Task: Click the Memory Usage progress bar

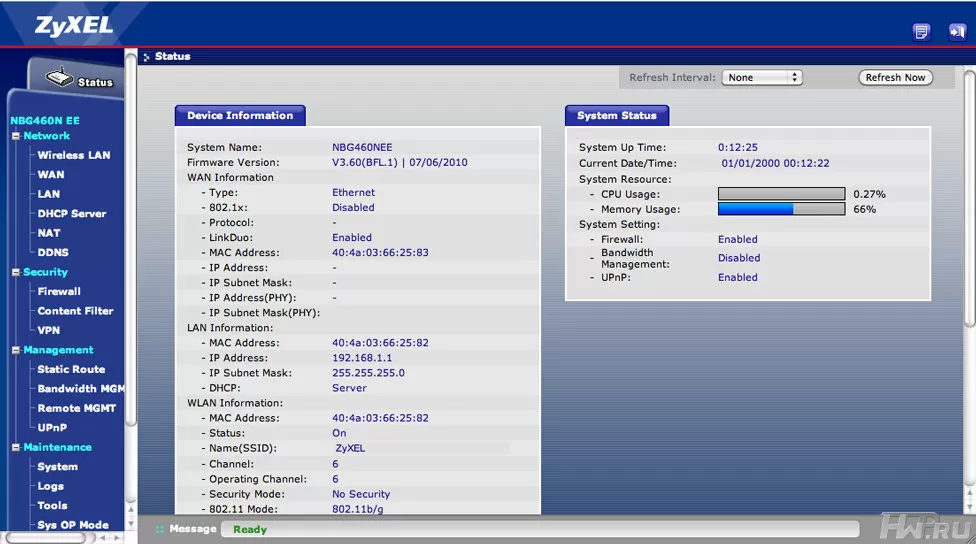Action: (x=781, y=210)
